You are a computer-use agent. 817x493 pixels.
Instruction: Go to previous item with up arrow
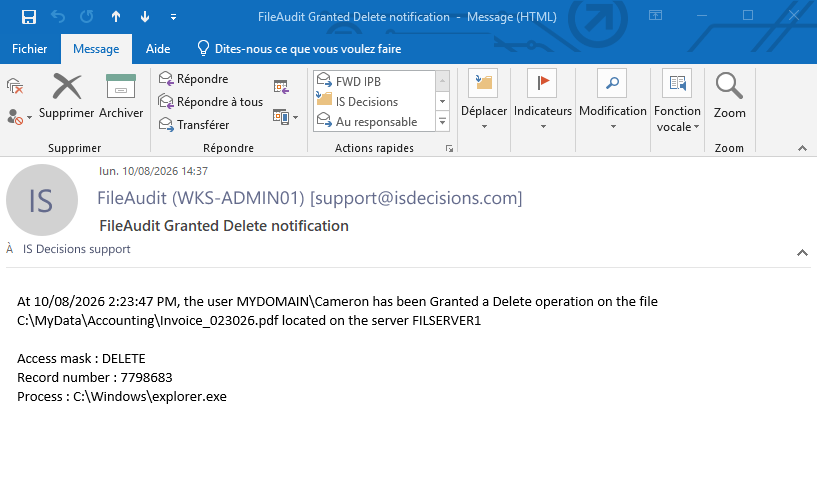(116, 17)
